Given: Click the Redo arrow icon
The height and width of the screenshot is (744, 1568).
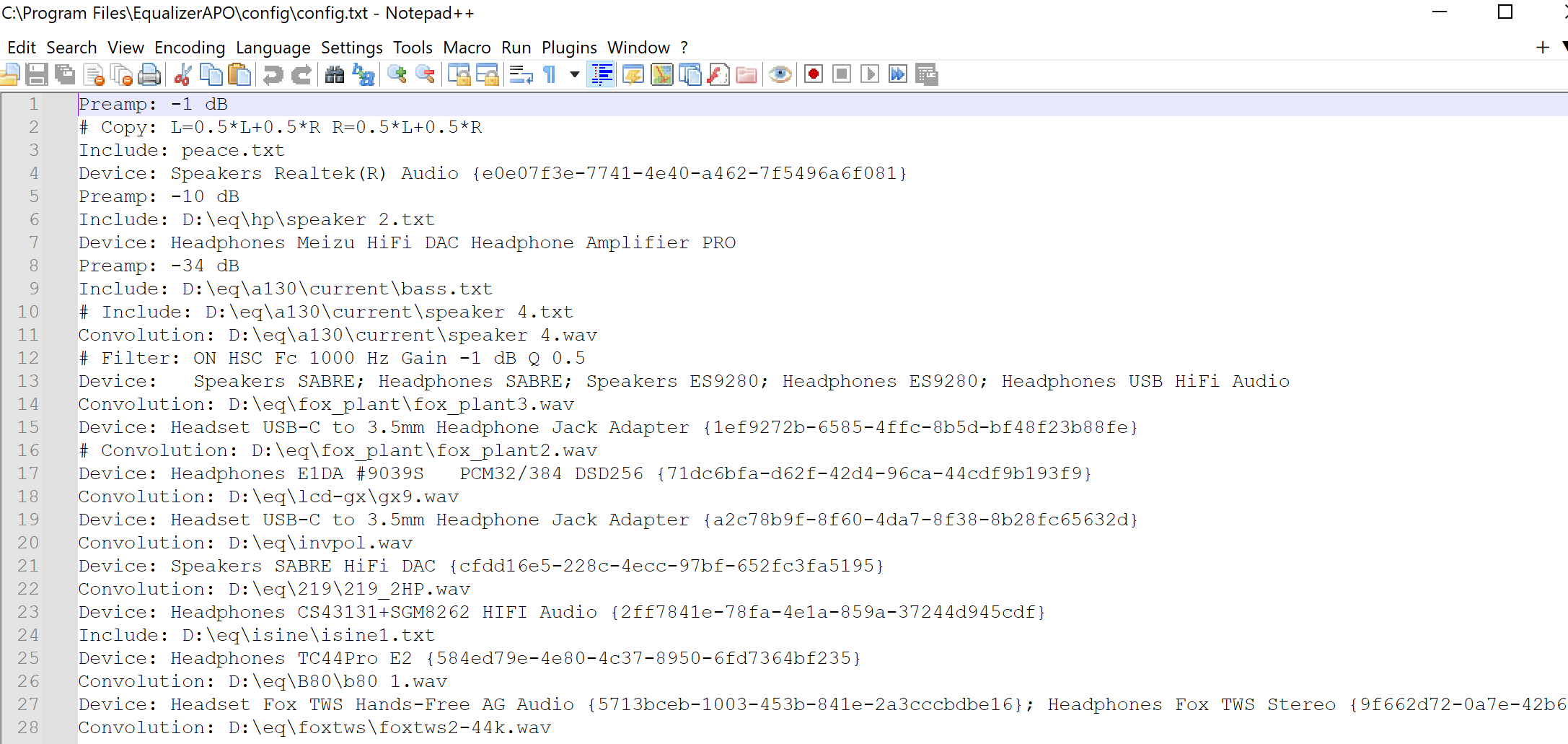Looking at the screenshot, I should click(x=301, y=74).
